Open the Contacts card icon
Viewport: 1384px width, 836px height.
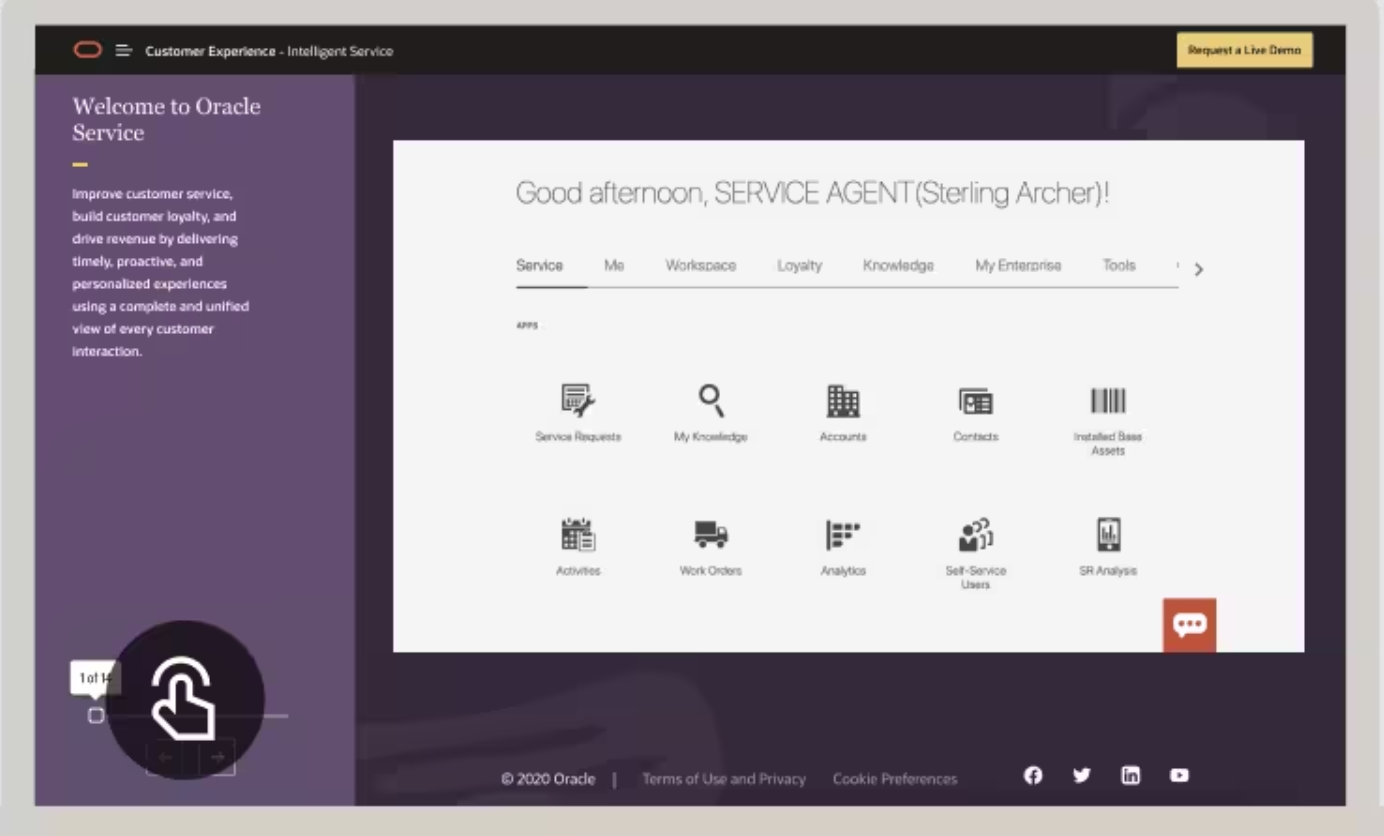pyautogui.click(x=975, y=401)
